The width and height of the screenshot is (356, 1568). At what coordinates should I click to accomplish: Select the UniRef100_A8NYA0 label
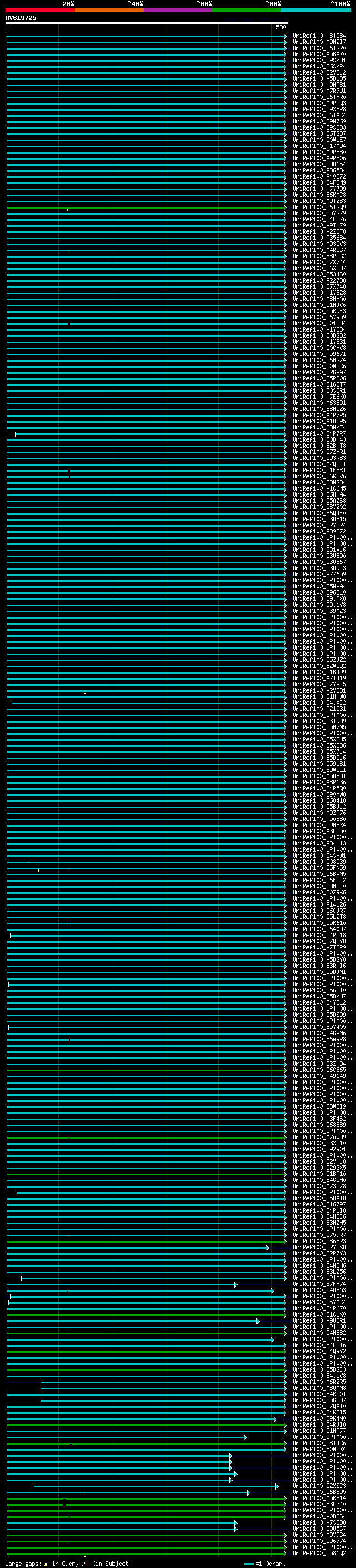(x=319, y=299)
